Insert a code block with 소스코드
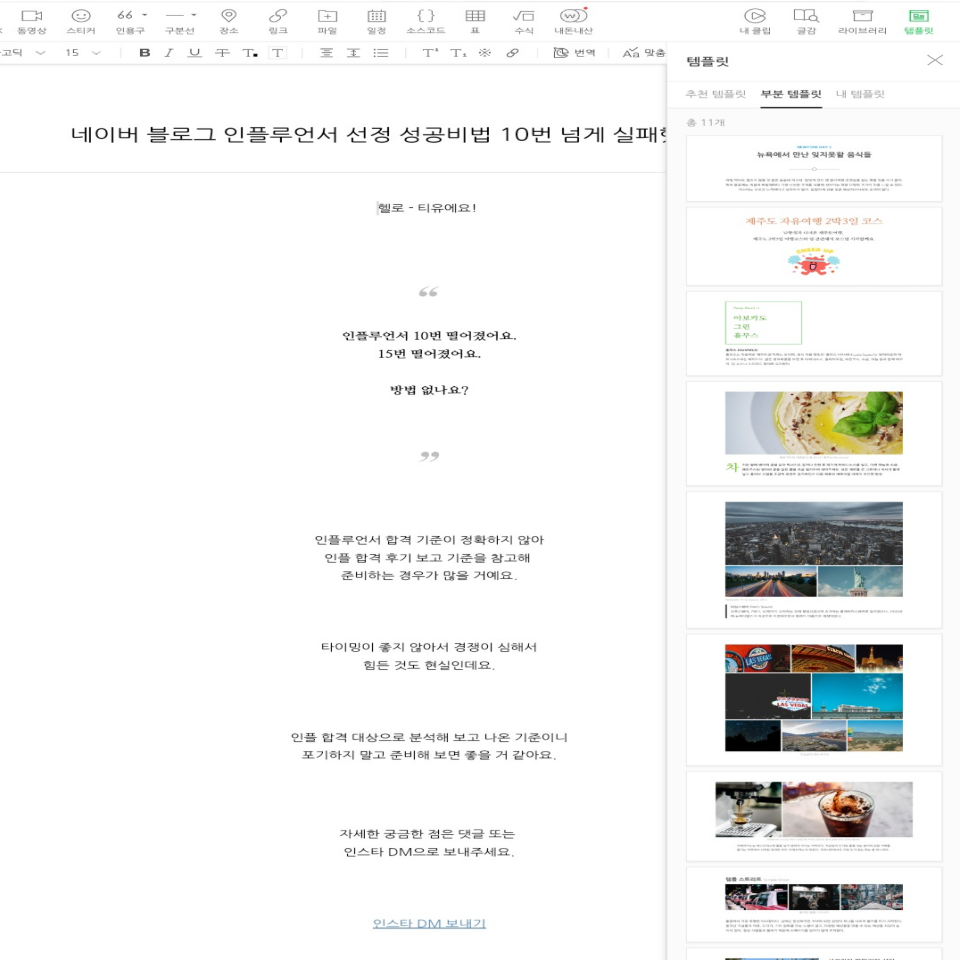This screenshot has width=960, height=960. (426, 21)
